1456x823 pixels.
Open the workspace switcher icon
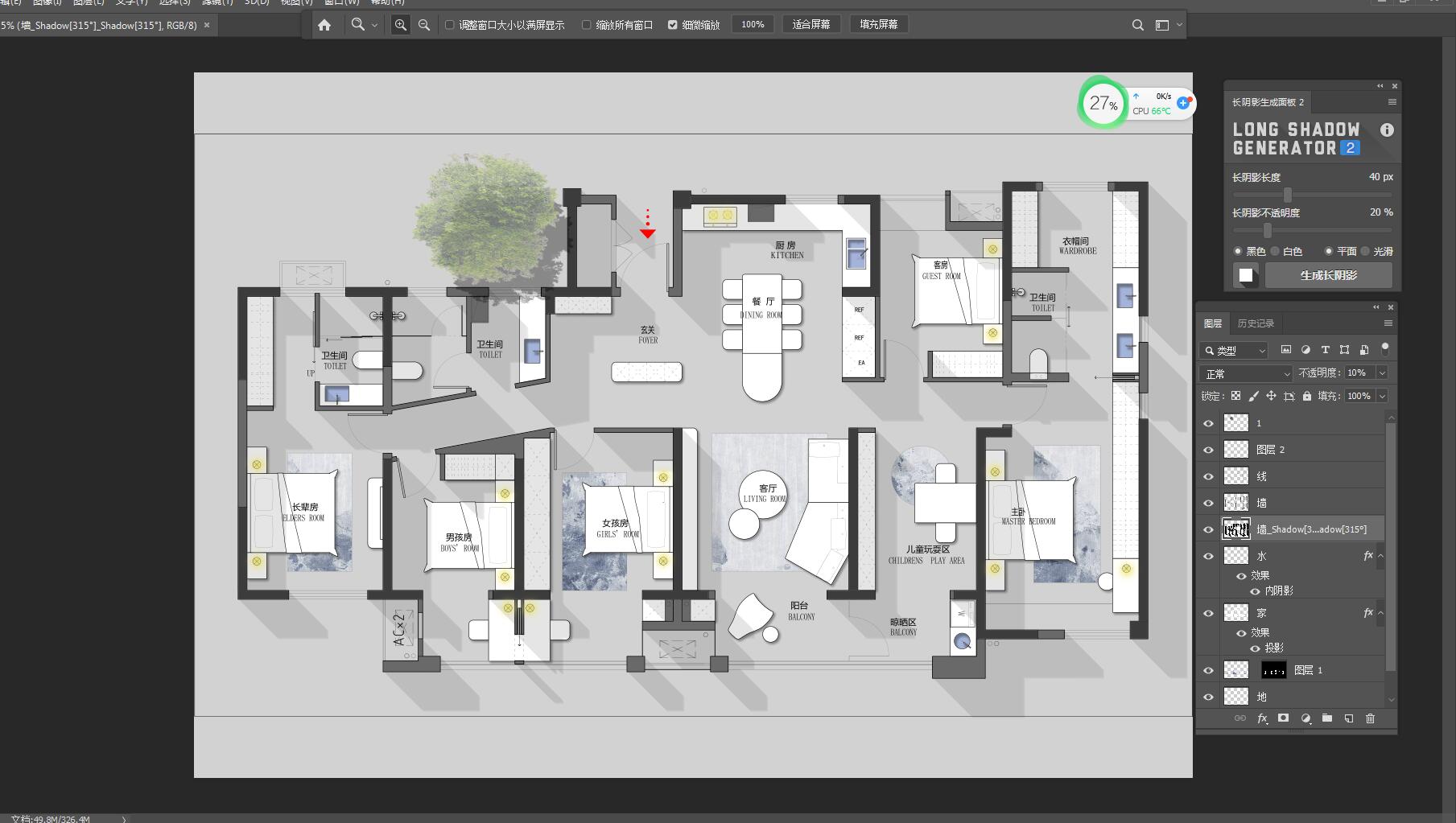[1162, 25]
